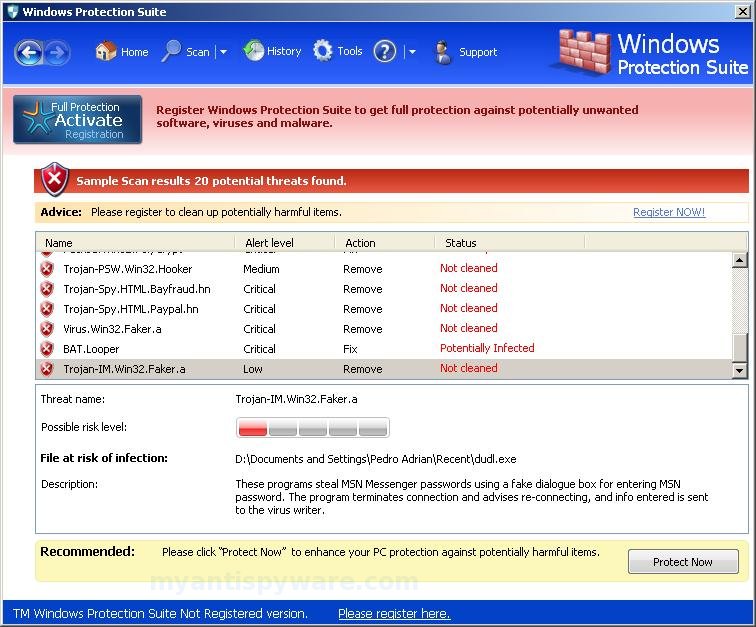
Task: Sort by the Status column header
Action: point(510,243)
